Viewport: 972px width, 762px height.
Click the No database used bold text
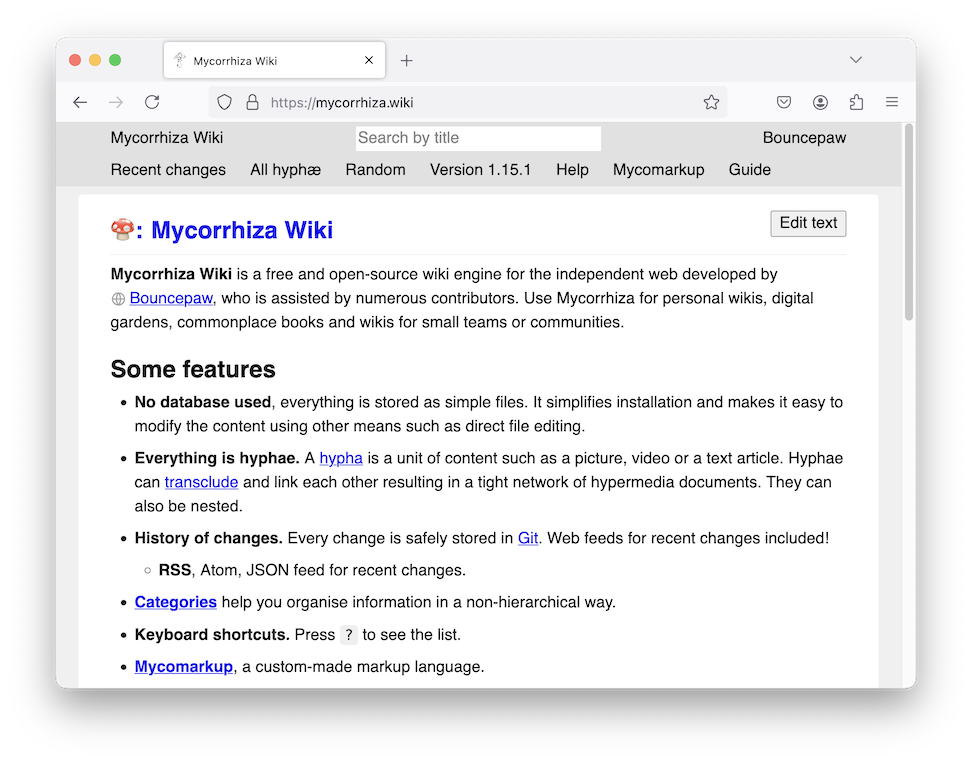(203, 402)
